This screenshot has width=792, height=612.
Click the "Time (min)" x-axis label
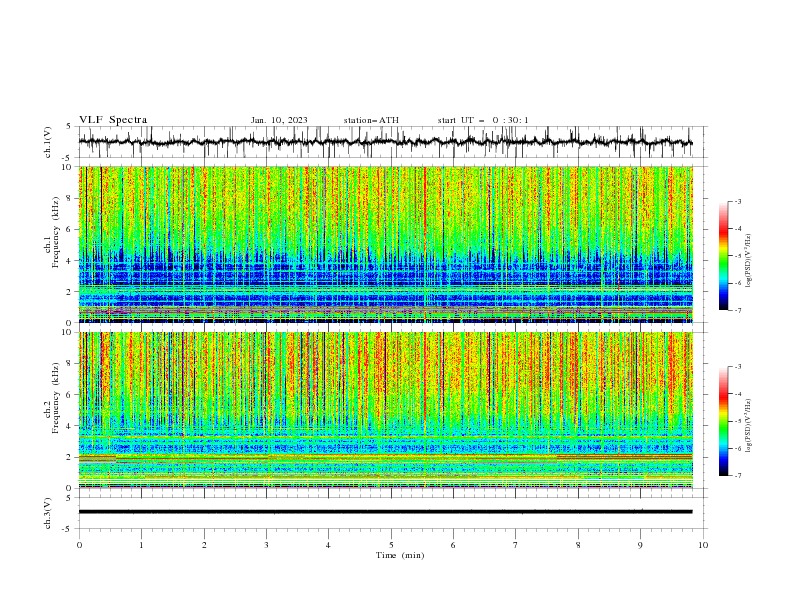(x=400, y=555)
